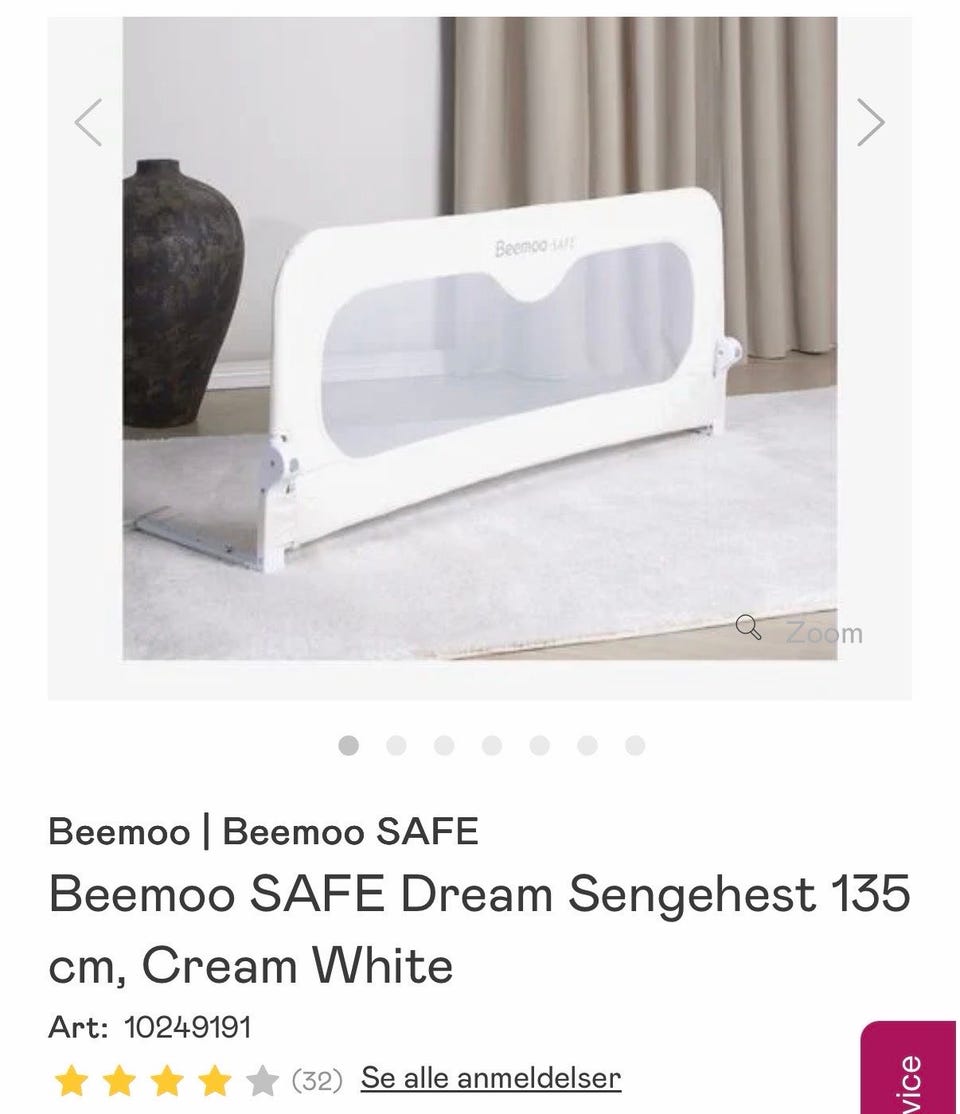Jump to the fourth carousel image dot
This screenshot has width=960, height=1114.
pyautogui.click(x=492, y=745)
